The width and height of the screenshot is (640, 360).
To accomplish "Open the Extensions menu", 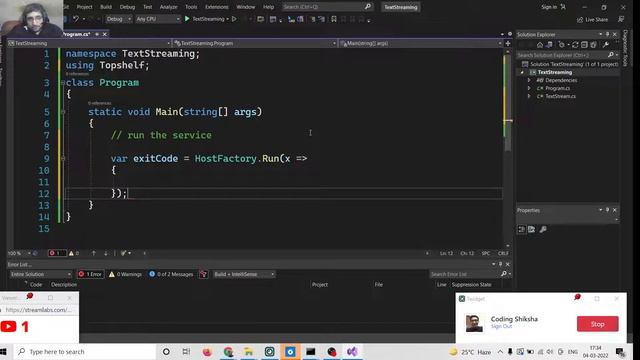I will click(216, 7).
